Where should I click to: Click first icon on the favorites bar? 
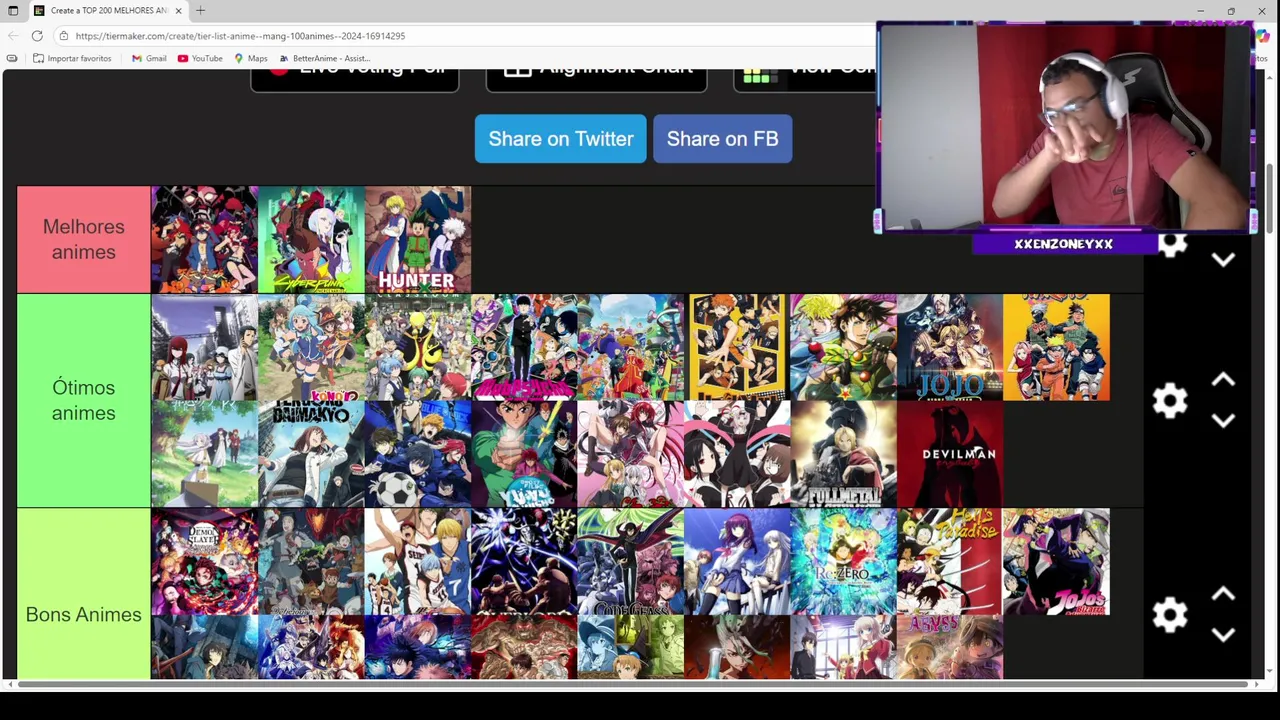pyautogui.click(x=12, y=58)
